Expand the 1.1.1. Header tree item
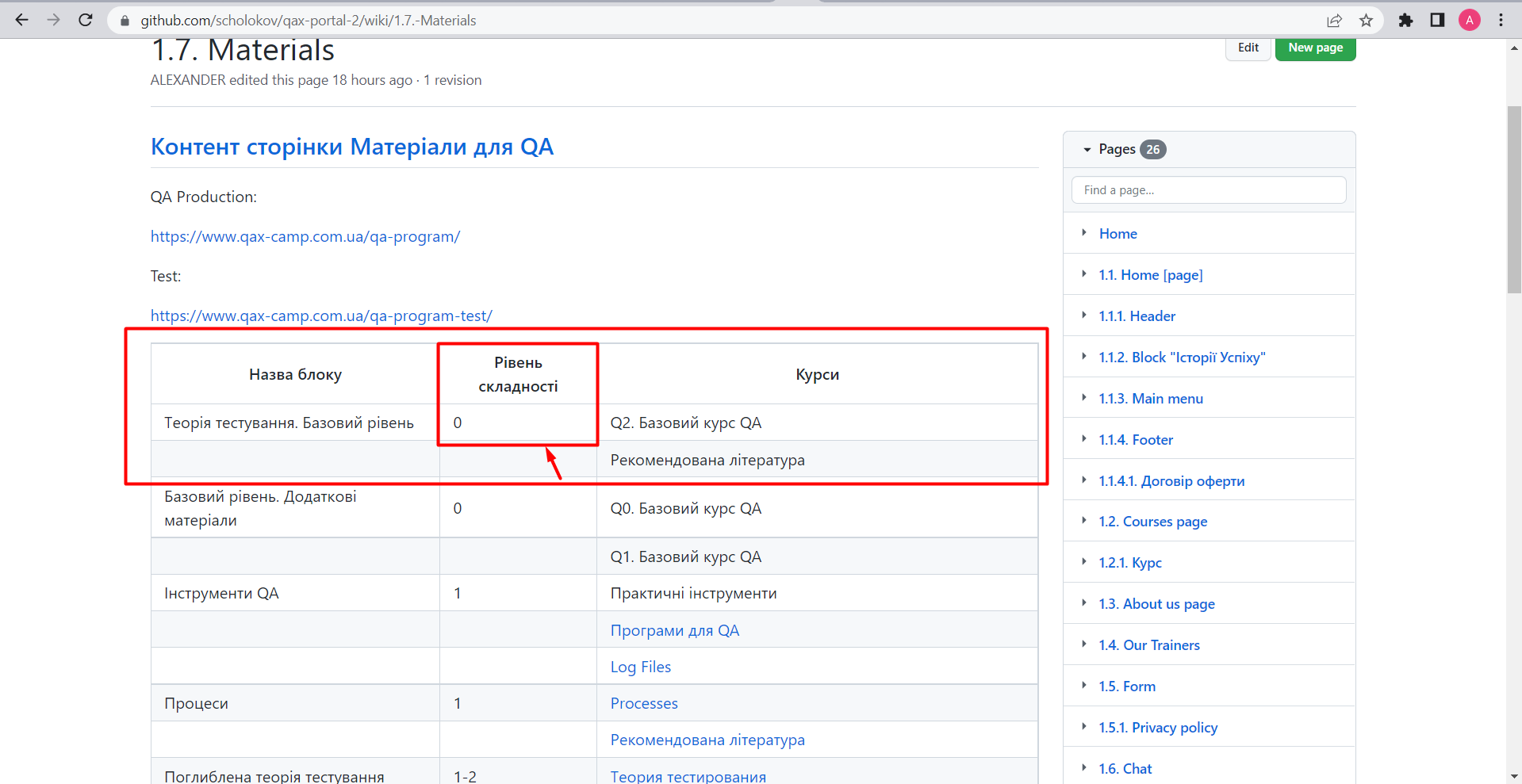The height and width of the screenshot is (784, 1522). click(x=1084, y=315)
